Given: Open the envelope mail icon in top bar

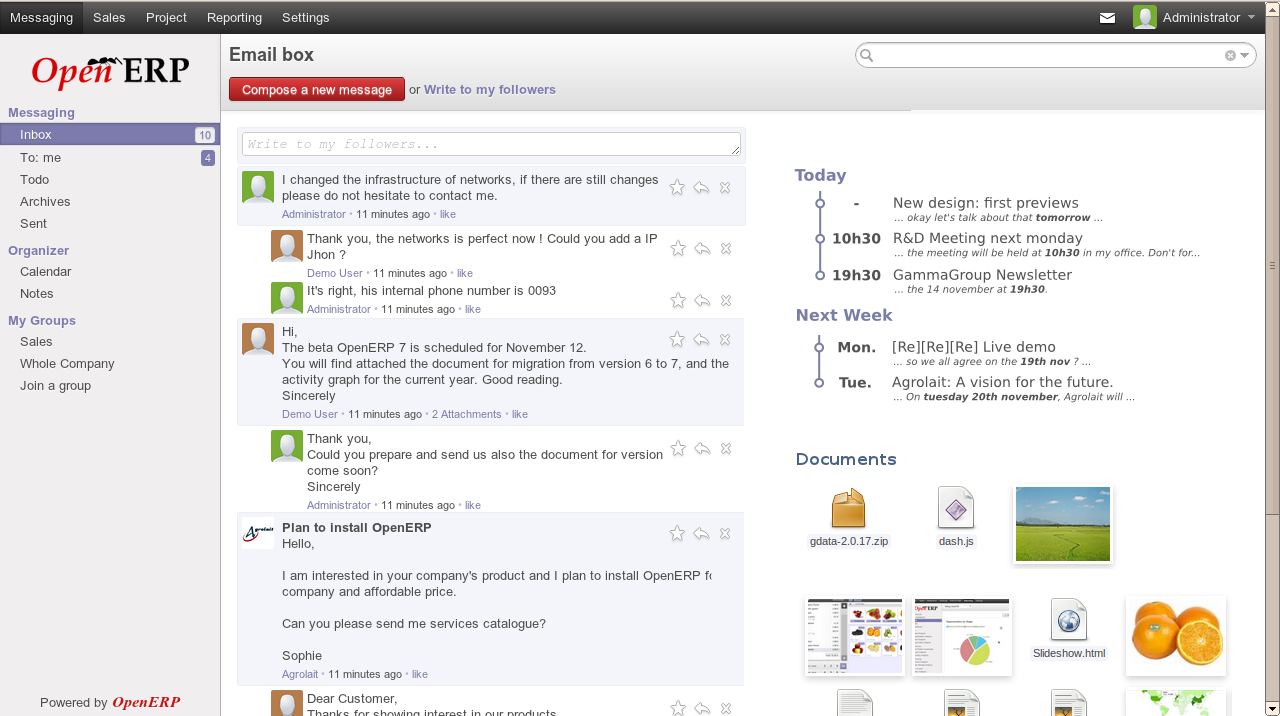Looking at the screenshot, I should [1107, 18].
